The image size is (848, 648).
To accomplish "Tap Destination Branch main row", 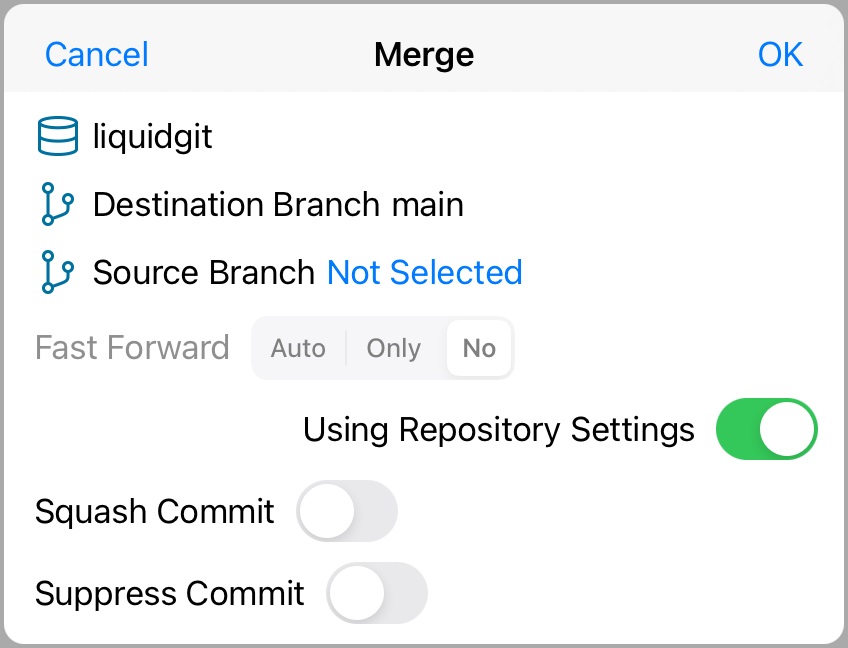I will [278, 204].
